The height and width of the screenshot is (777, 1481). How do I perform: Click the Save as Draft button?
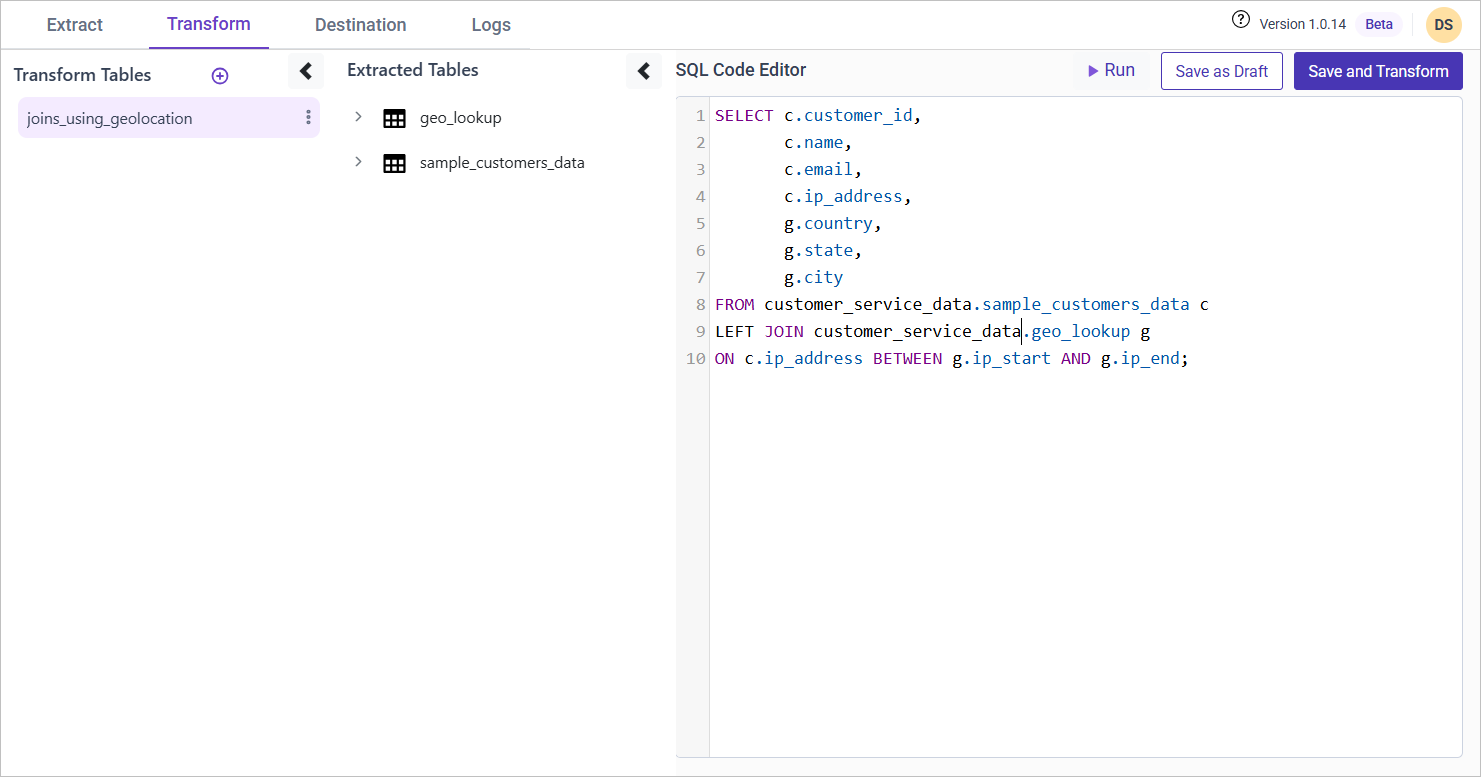(x=1221, y=71)
